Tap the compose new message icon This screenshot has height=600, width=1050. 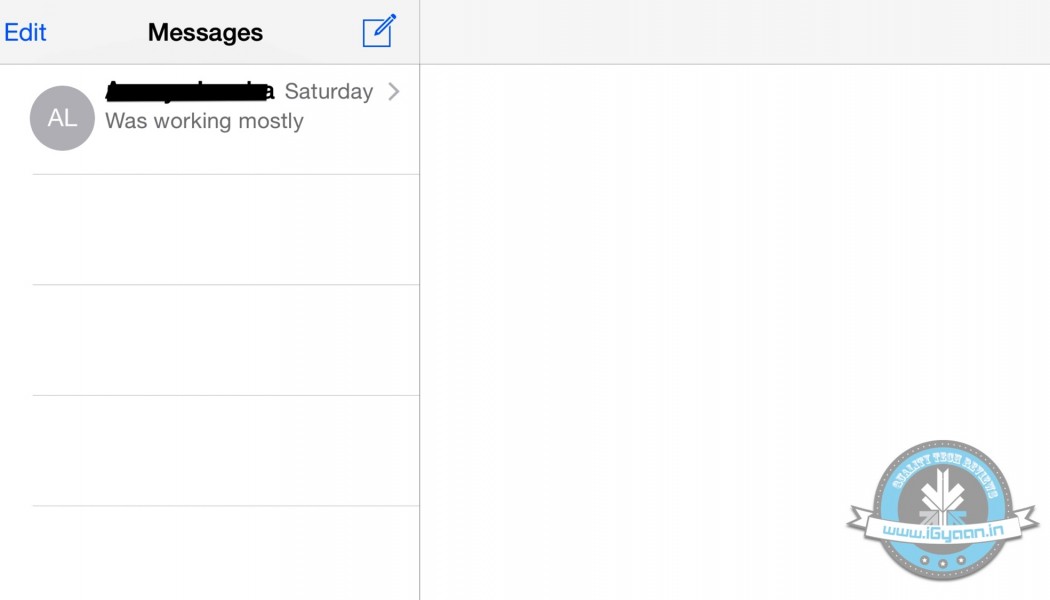coord(379,31)
